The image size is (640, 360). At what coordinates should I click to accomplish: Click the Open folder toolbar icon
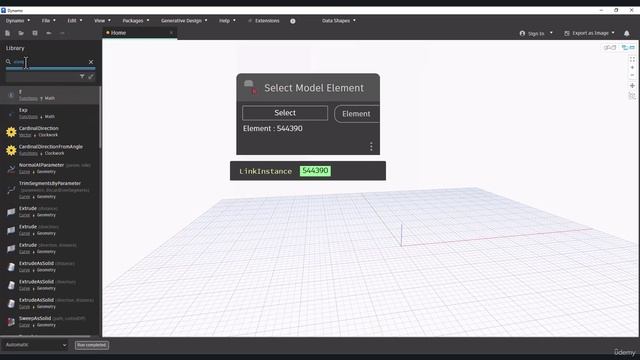21,33
